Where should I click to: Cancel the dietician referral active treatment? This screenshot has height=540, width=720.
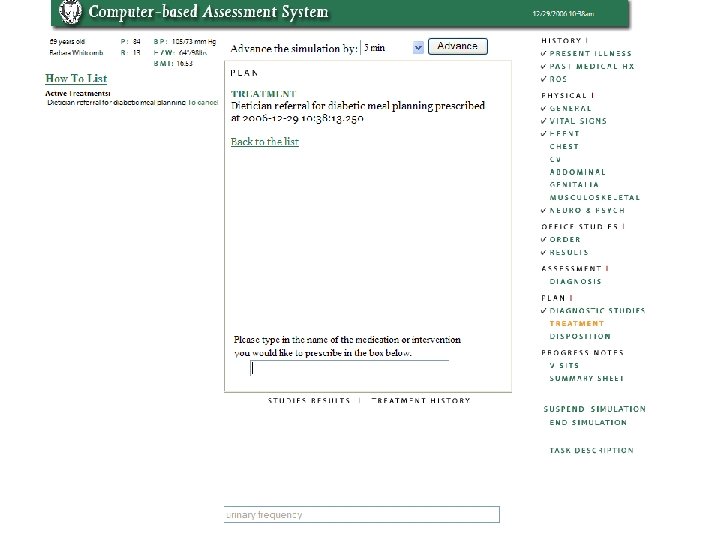click(x=202, y=102)
